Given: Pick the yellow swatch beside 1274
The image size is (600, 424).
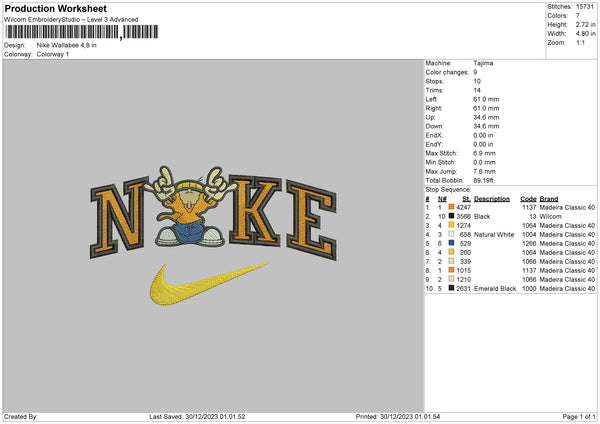Looking at the screenshot, I should coord(452,225).
